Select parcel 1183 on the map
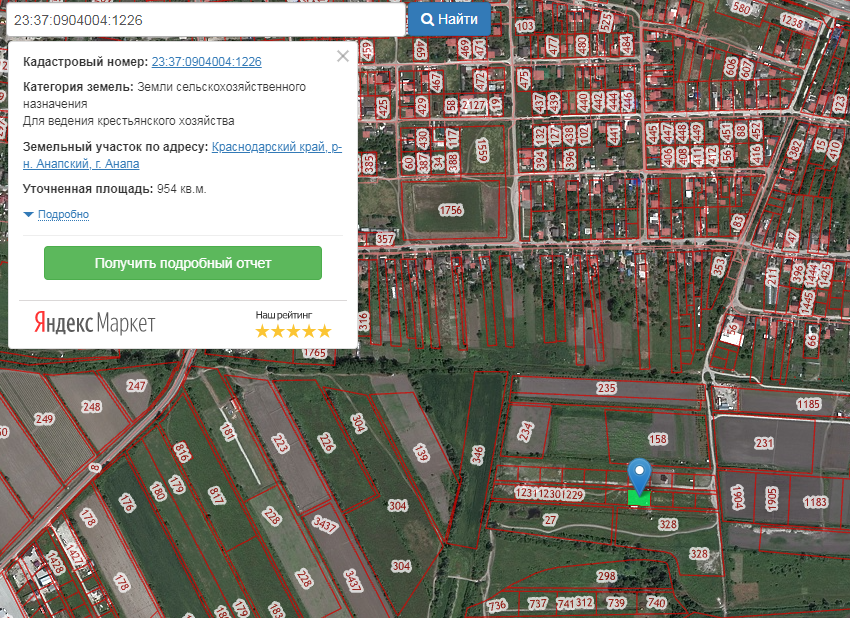 coord(815,501)
